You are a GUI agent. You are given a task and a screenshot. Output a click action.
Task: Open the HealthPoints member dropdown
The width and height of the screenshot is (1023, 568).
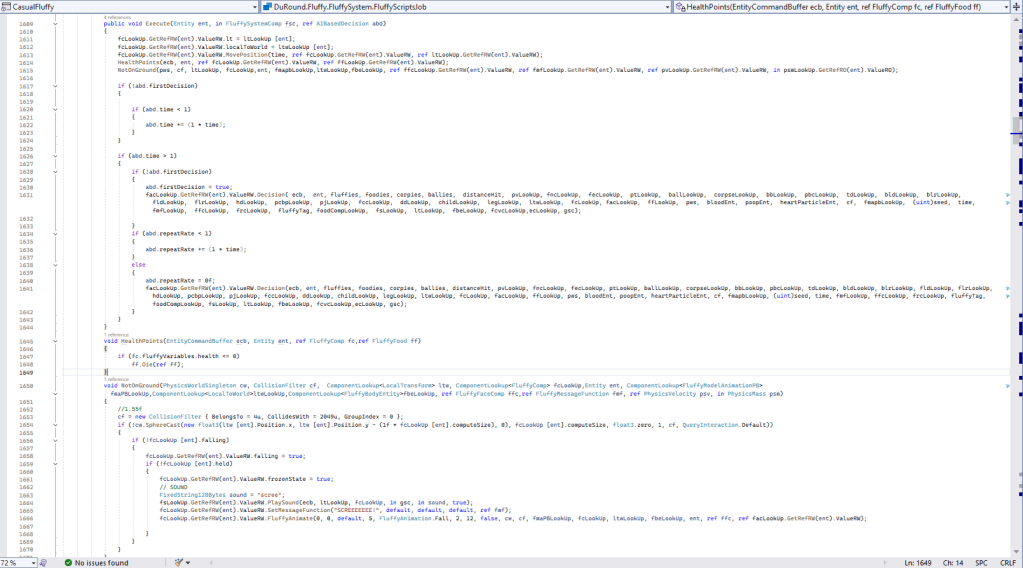[x=1003, y=7]
